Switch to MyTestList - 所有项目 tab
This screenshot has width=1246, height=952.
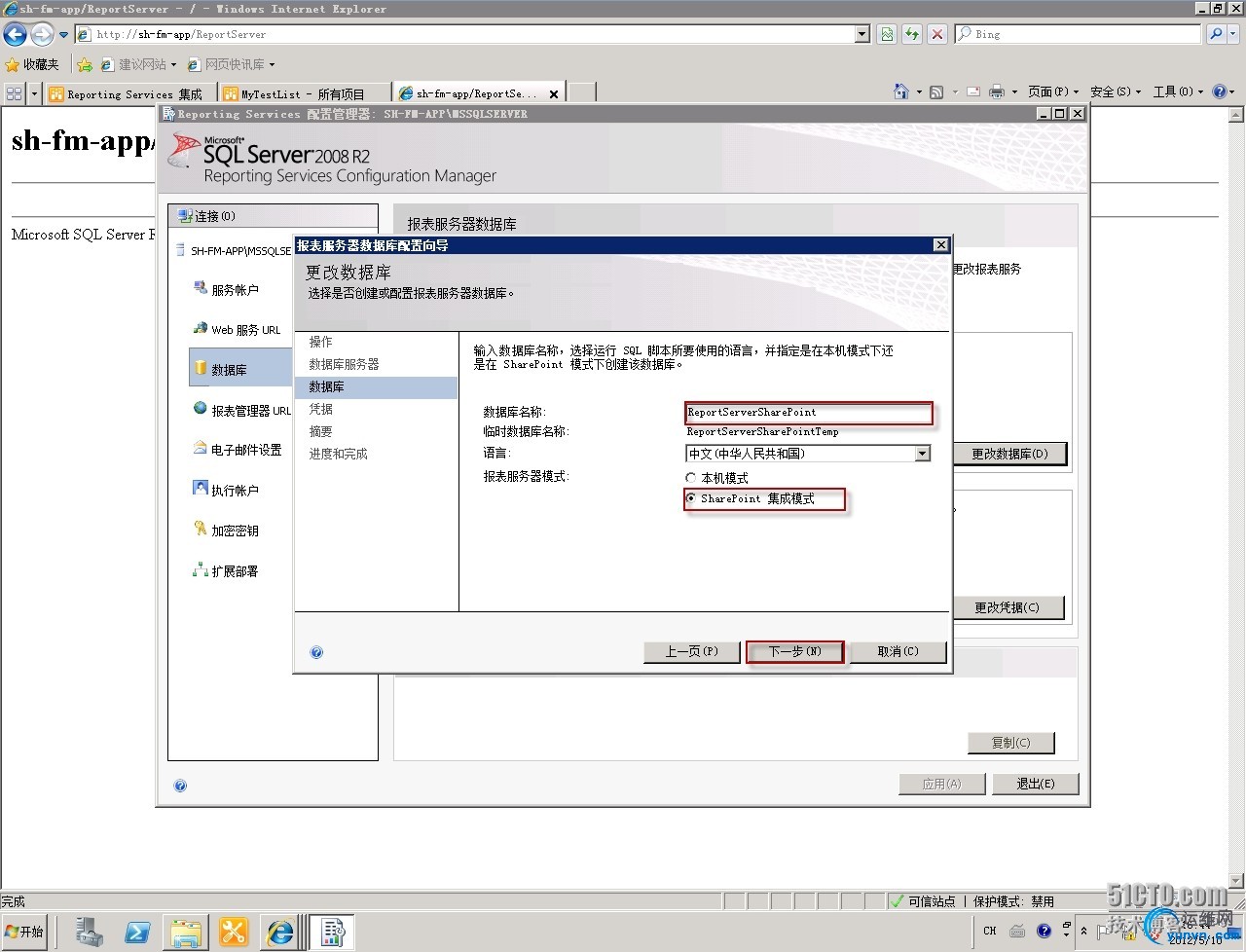[x=304, y=94]
